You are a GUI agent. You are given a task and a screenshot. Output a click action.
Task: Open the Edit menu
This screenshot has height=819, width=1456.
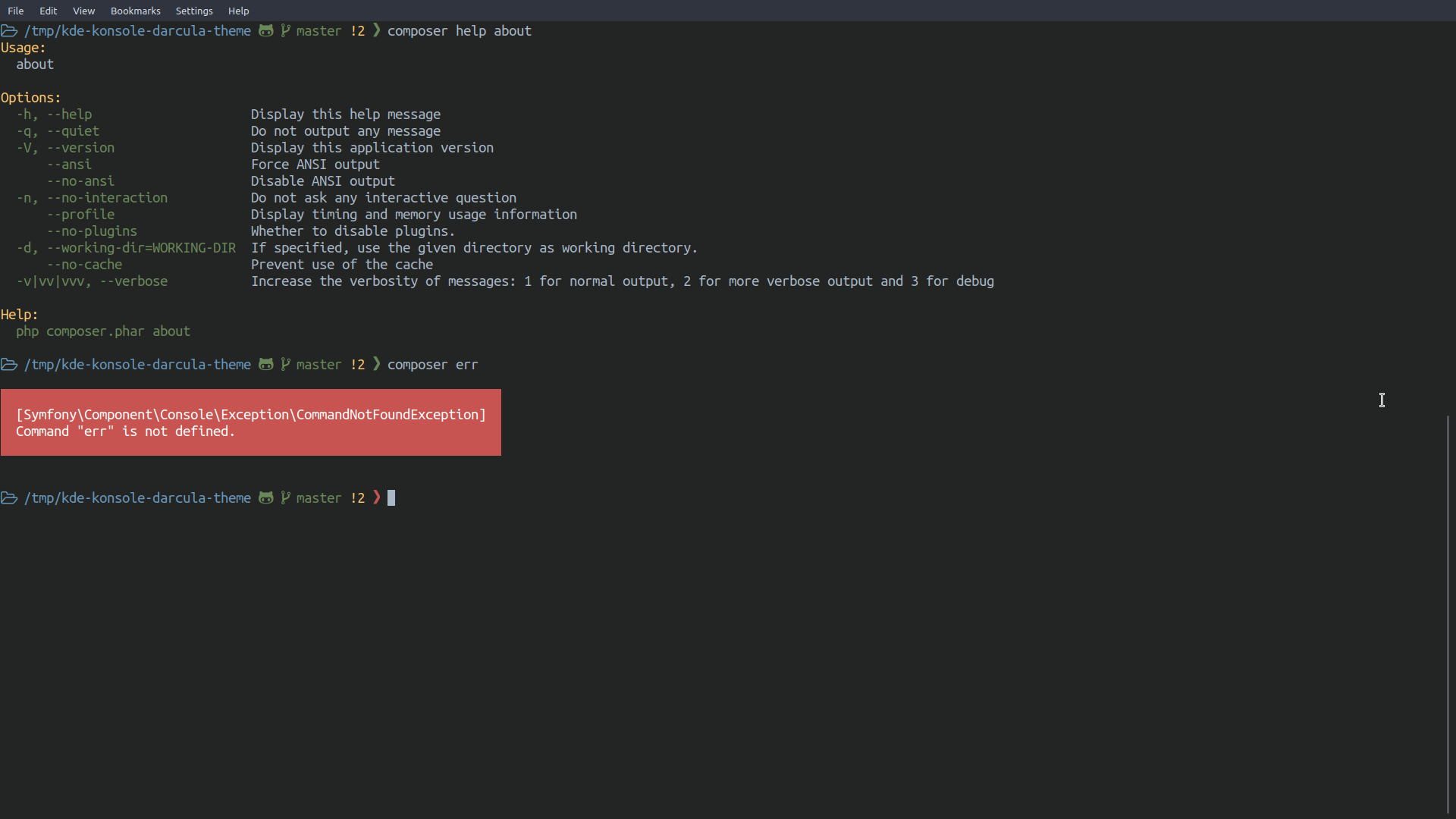point(49,11)
